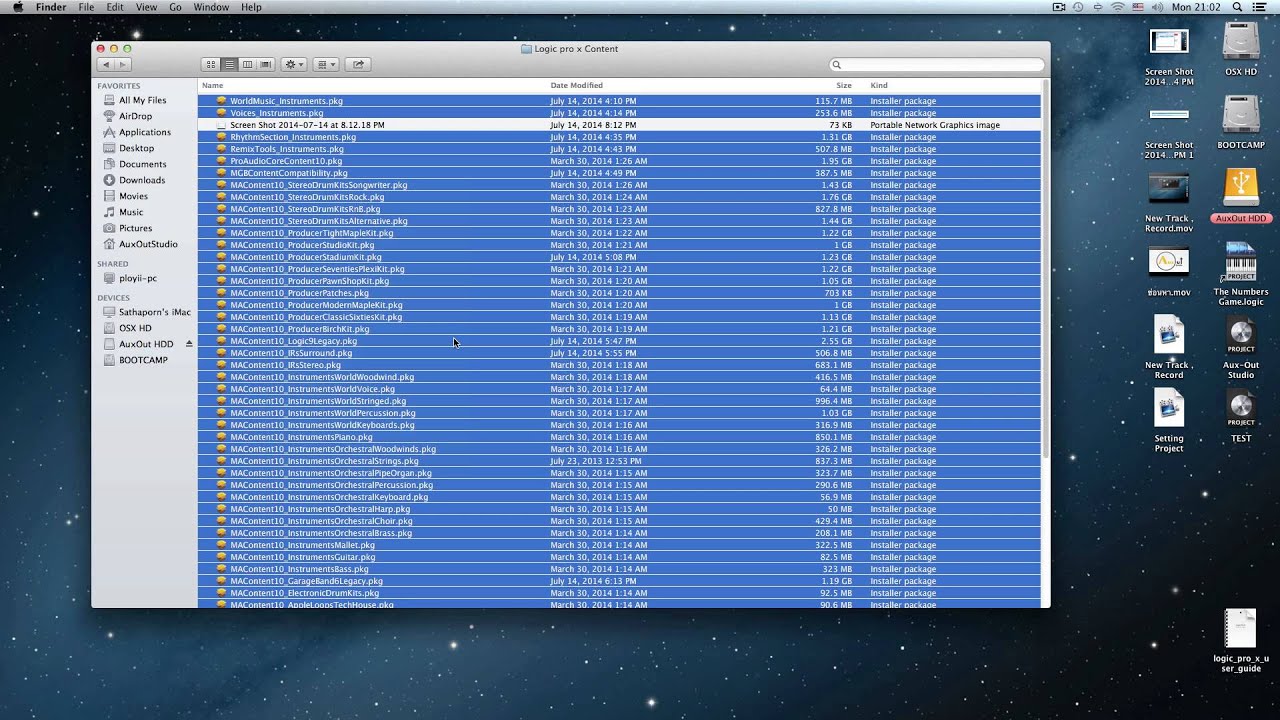Select the Screen Shot 2014-07-14 PNG file
The width and height of the screenshot is (1280, 720).
(619, 125)
